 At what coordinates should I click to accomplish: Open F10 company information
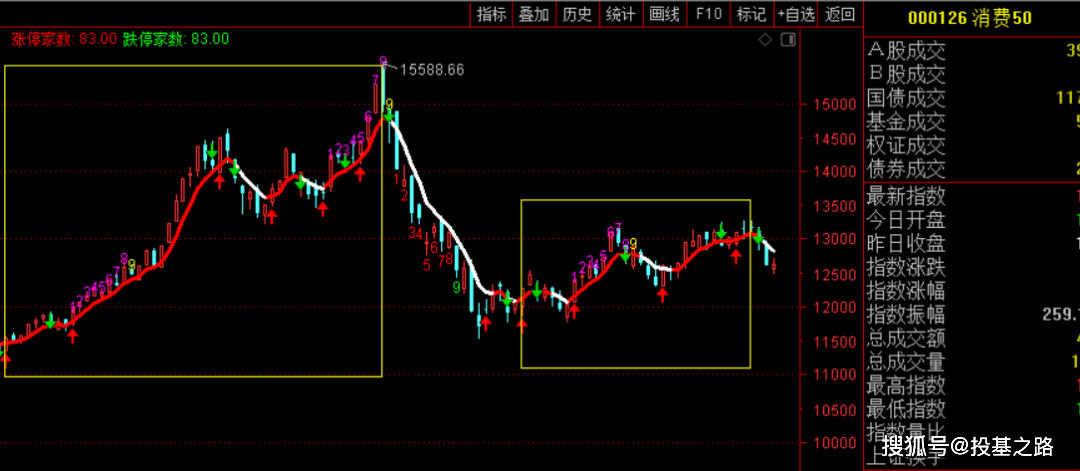tap(709, 14)
